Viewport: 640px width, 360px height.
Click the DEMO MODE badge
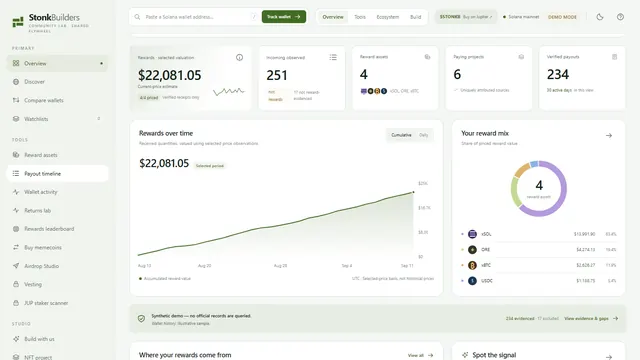(x=562, y=17)
